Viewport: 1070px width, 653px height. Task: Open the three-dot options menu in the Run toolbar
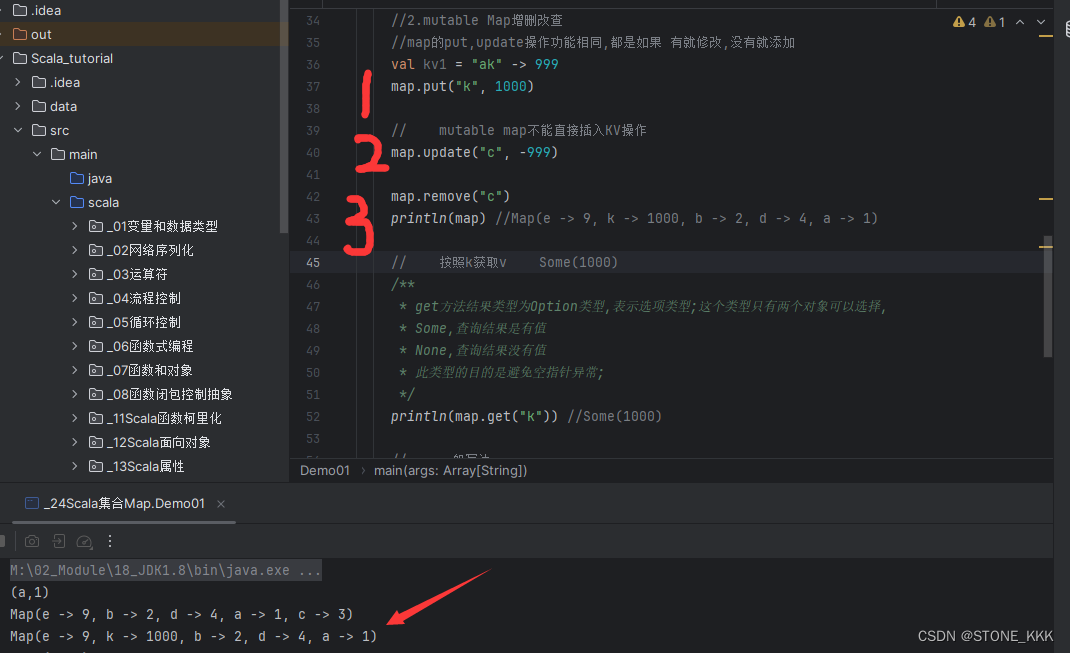pos(110,541)
